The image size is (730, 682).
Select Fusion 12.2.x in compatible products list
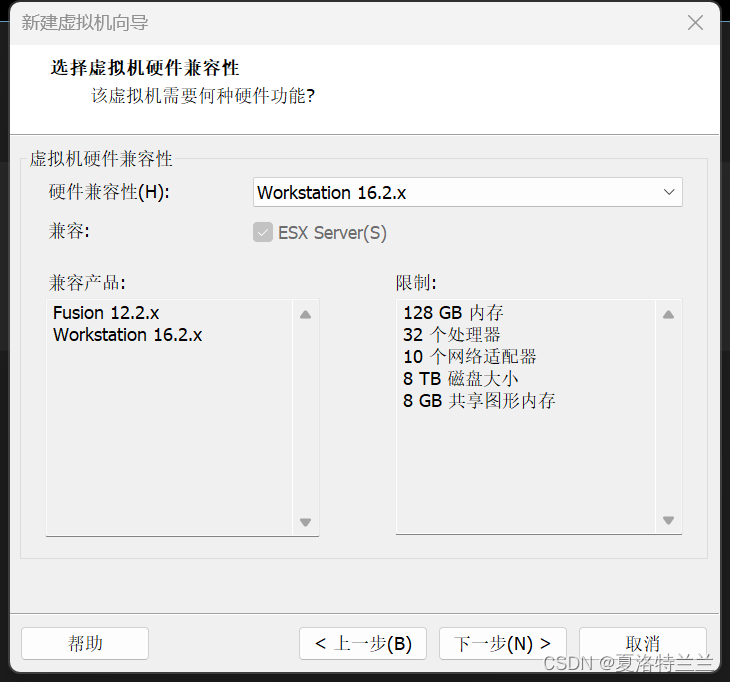pyautogui.click(x=106, y=313)
